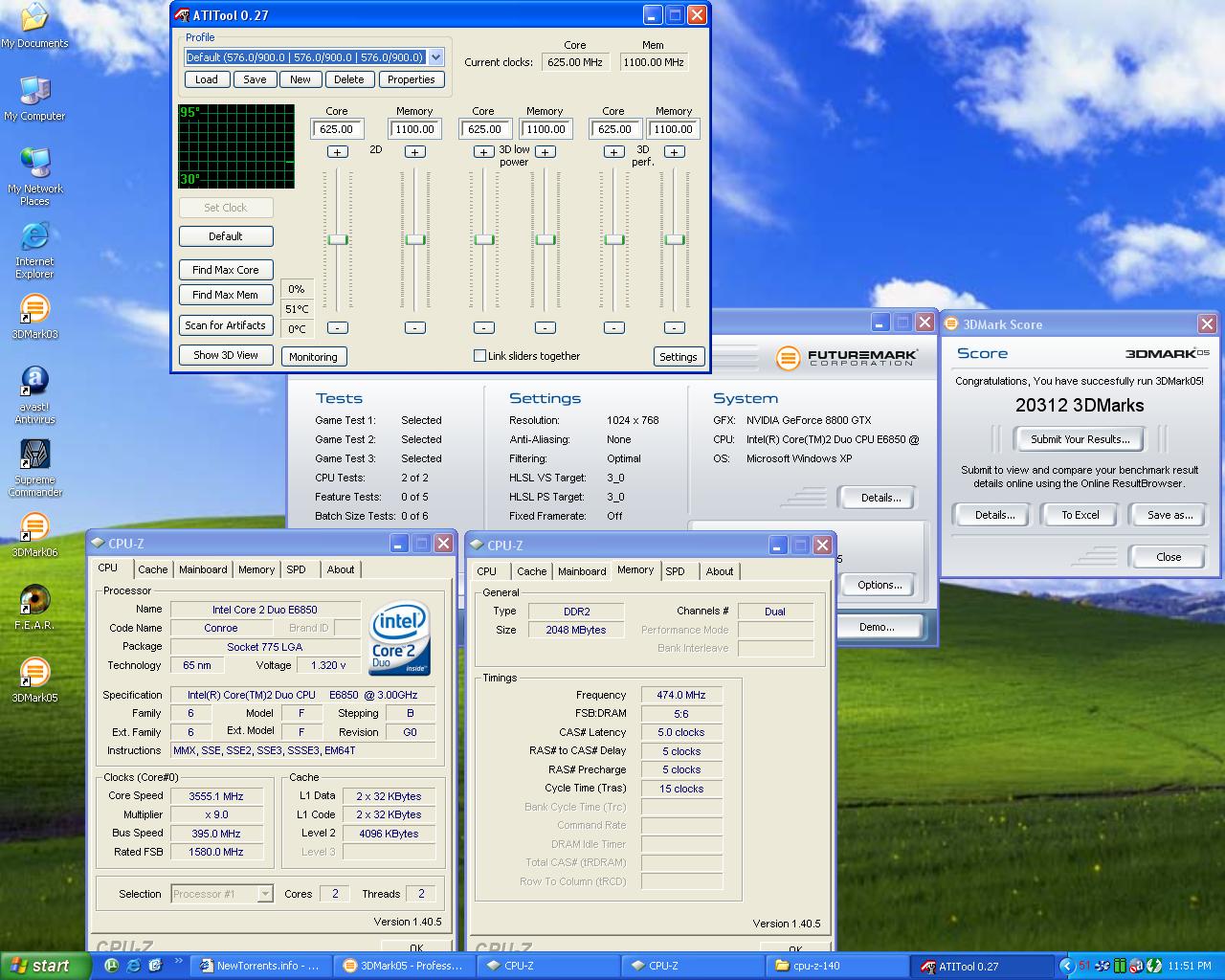Switch to NewTorrents.info taskbar item
The width and height of the screenshot is (1225, 980).
click(261, 966)
